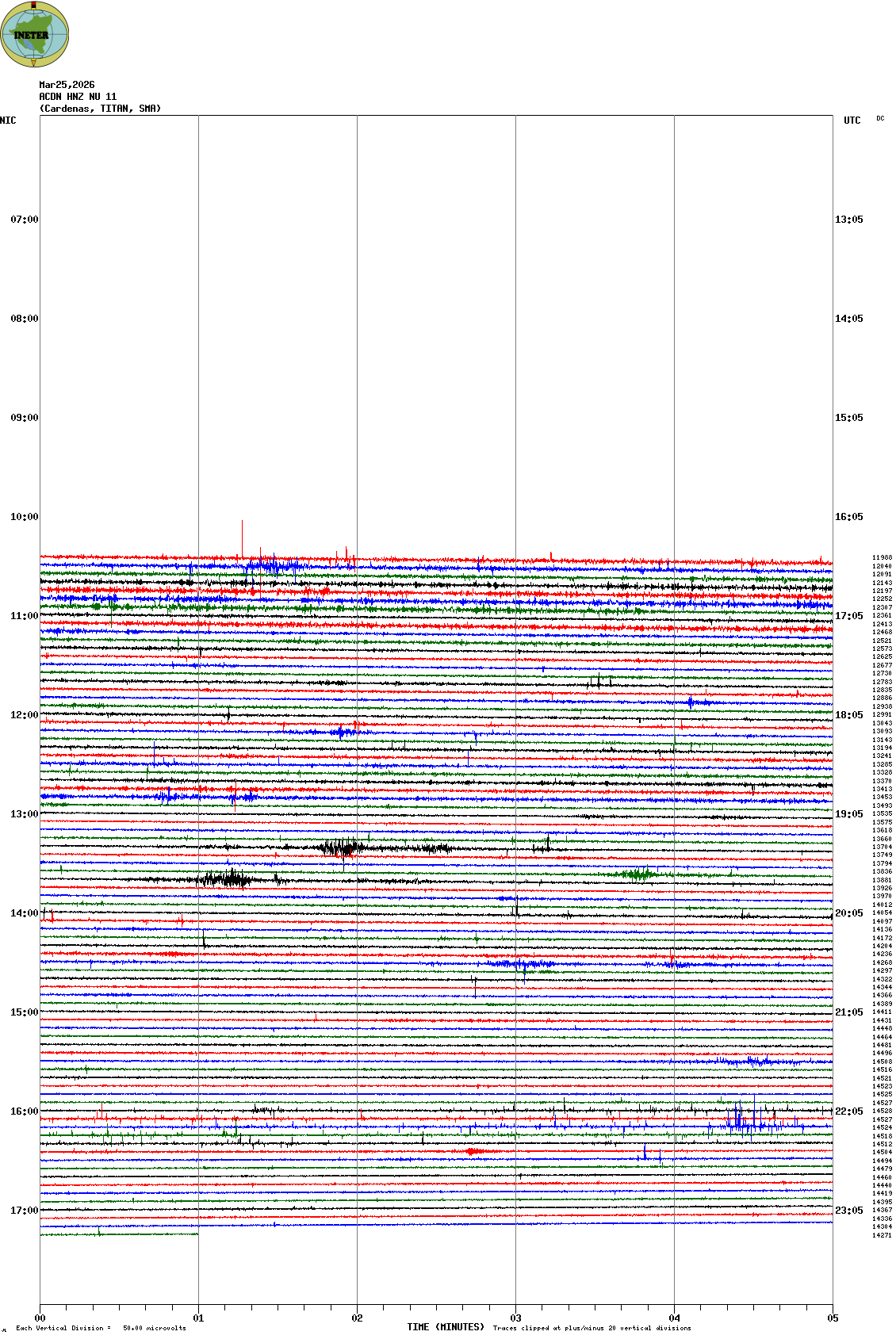Screen dimensions: 896x1339
Task: Click the (Cardenas, TITAN, SMA) location text
Action: click(x=100, y=109)
